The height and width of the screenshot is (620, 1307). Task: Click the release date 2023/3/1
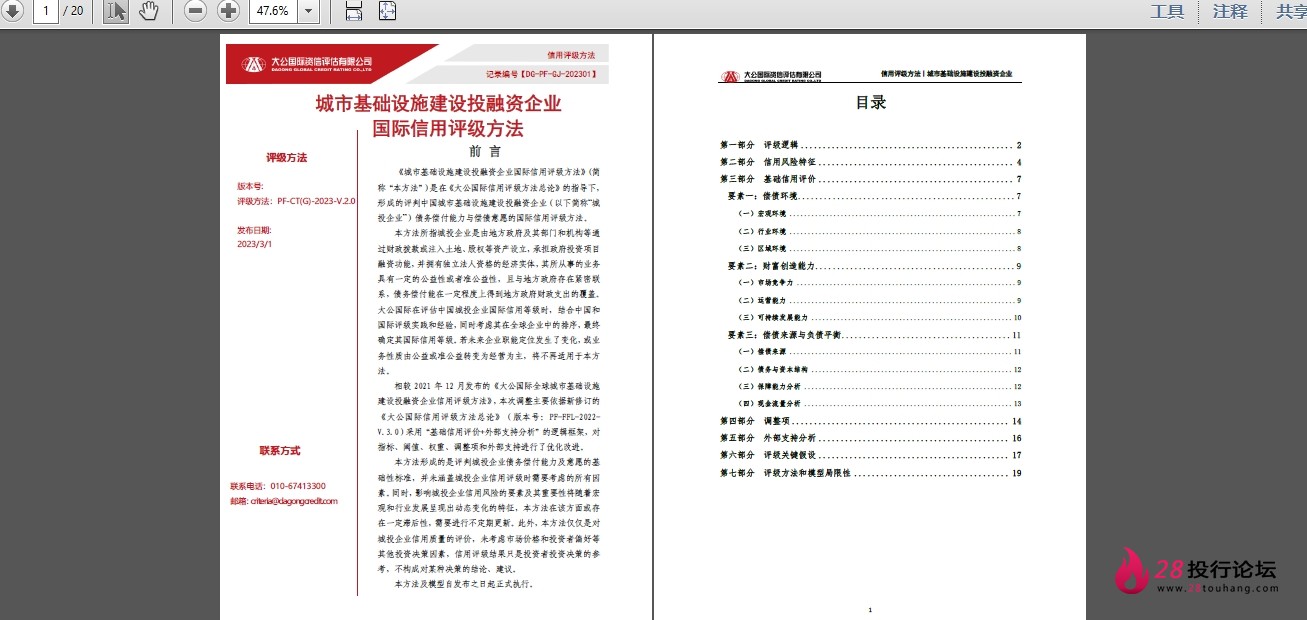[x=254, y=243]
